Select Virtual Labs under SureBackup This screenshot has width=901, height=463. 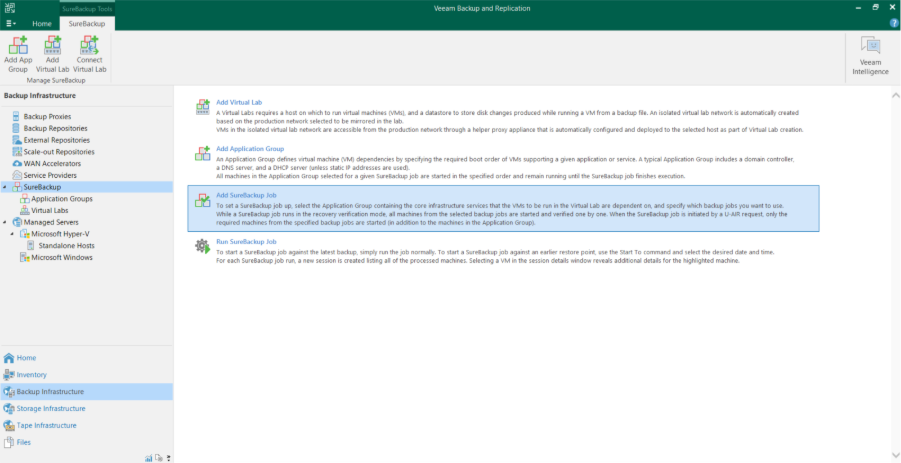tap(49, 211)
